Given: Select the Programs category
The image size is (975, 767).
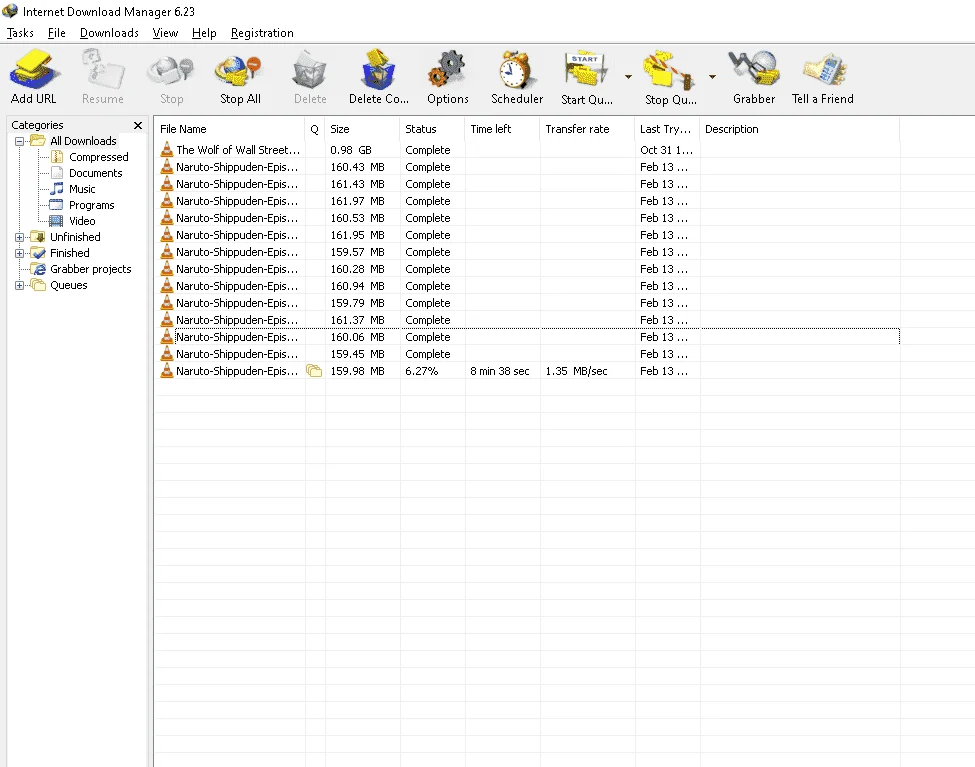Looking at the screenshot, I should click(91, 205).
